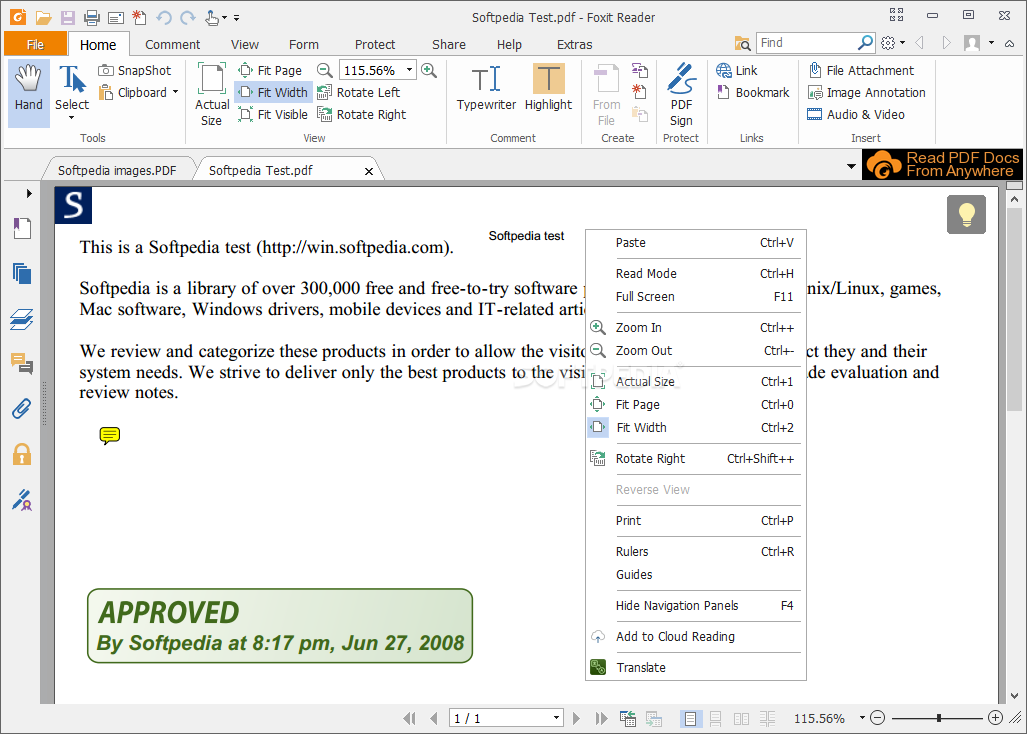Switch to the Softpedia images.PDF tab
The width and height of the screenshot is (1027, 734).
tap(117, 170)
